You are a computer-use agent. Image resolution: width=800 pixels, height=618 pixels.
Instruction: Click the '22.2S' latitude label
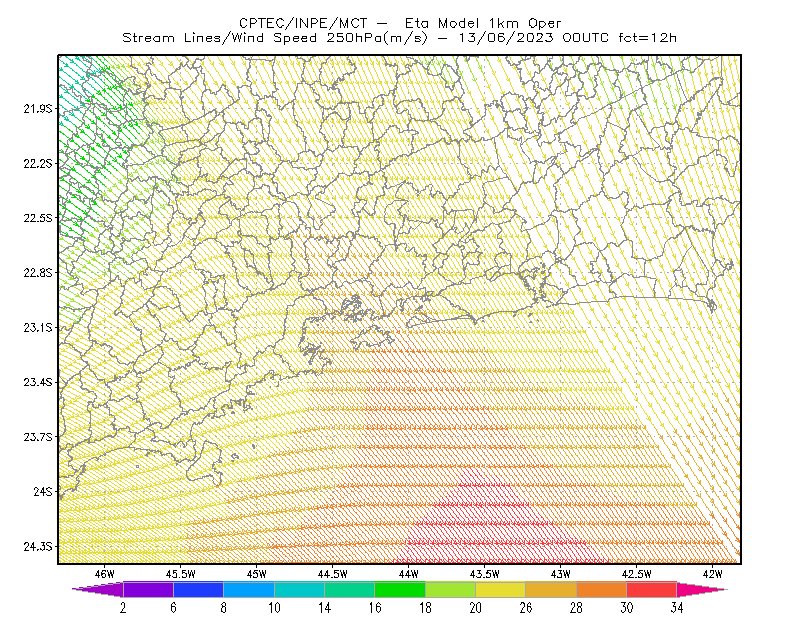(38, 163)
